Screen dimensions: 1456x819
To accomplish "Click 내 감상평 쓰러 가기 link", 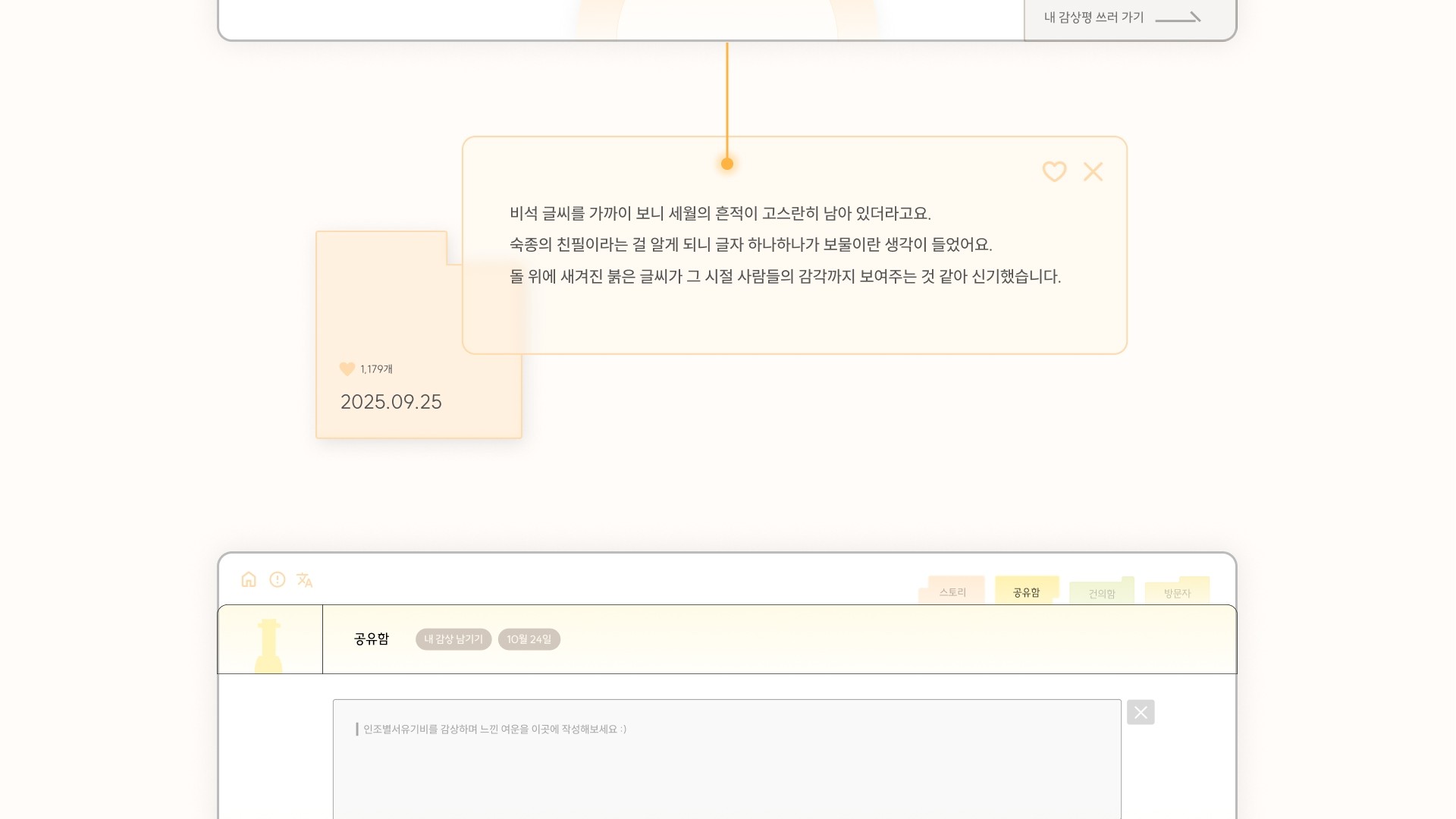I will pos(1094,17).
